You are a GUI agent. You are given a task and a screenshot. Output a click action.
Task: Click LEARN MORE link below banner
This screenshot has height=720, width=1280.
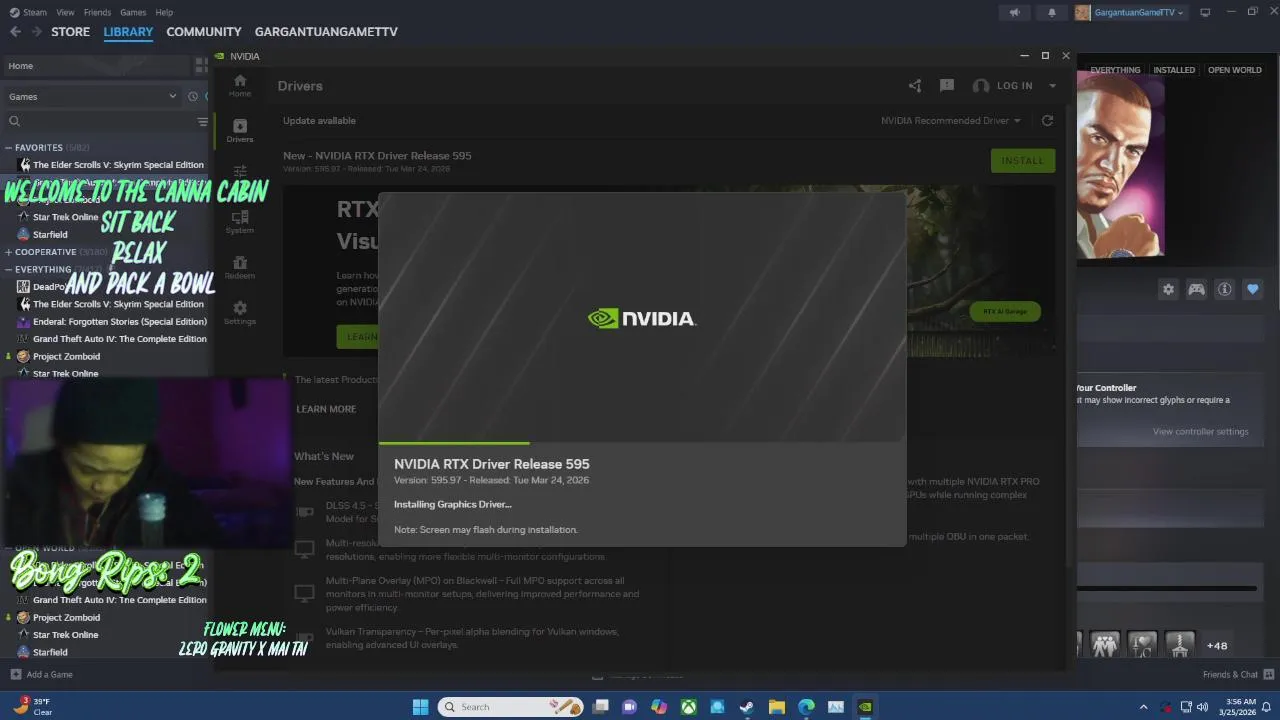click(x=326, y=409)
